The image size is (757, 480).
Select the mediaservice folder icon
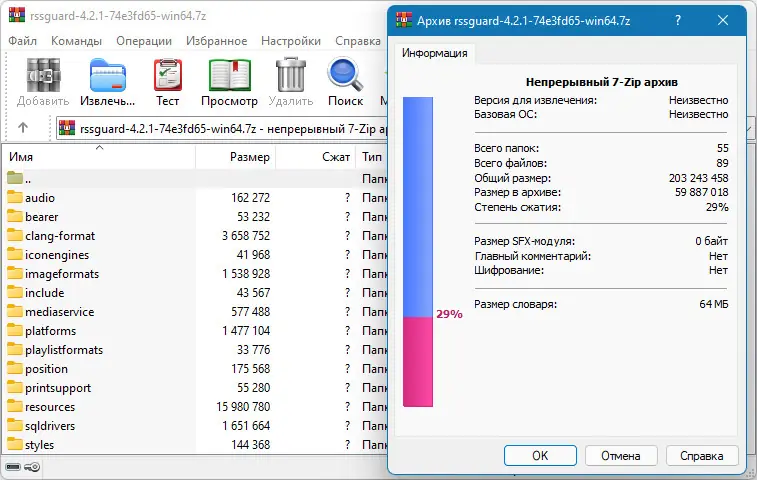[15, 311]
